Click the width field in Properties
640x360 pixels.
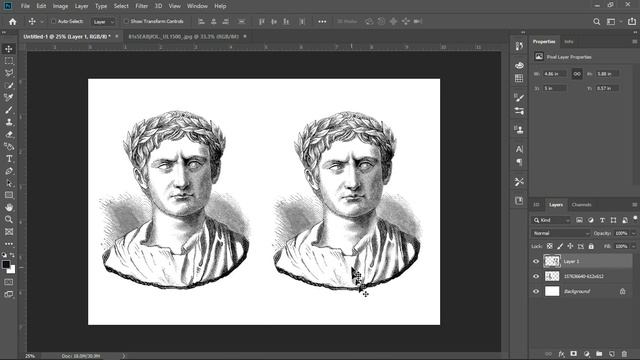pyautogui.click(x=555, y=74)
